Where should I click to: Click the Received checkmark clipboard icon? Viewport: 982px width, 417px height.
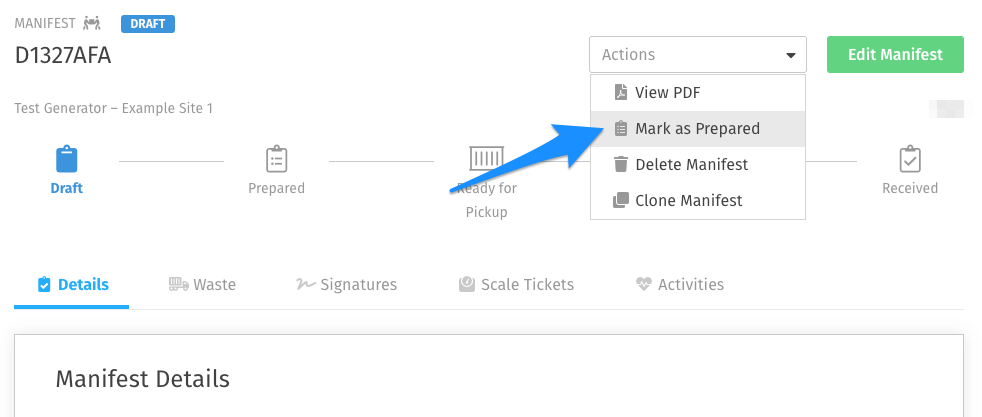point(909,159)
